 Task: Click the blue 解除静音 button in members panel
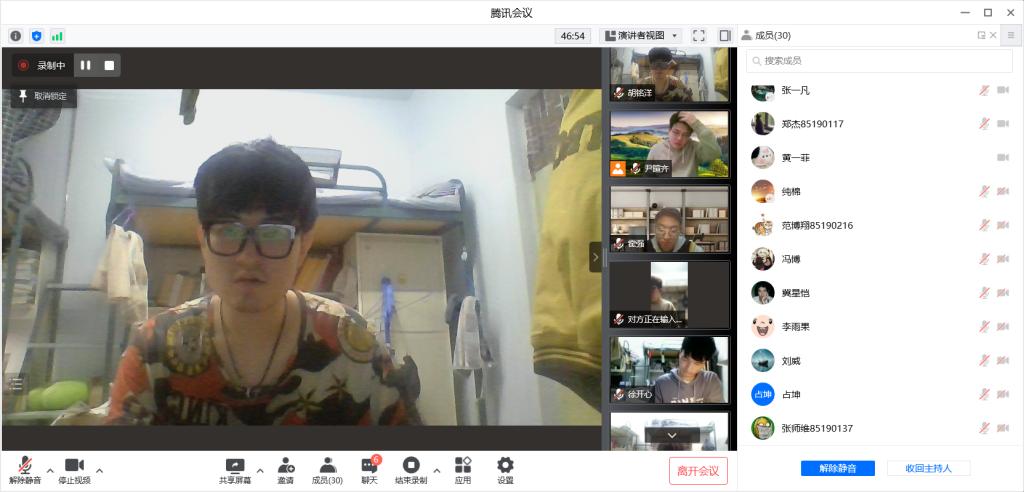[x=837, y=468]
